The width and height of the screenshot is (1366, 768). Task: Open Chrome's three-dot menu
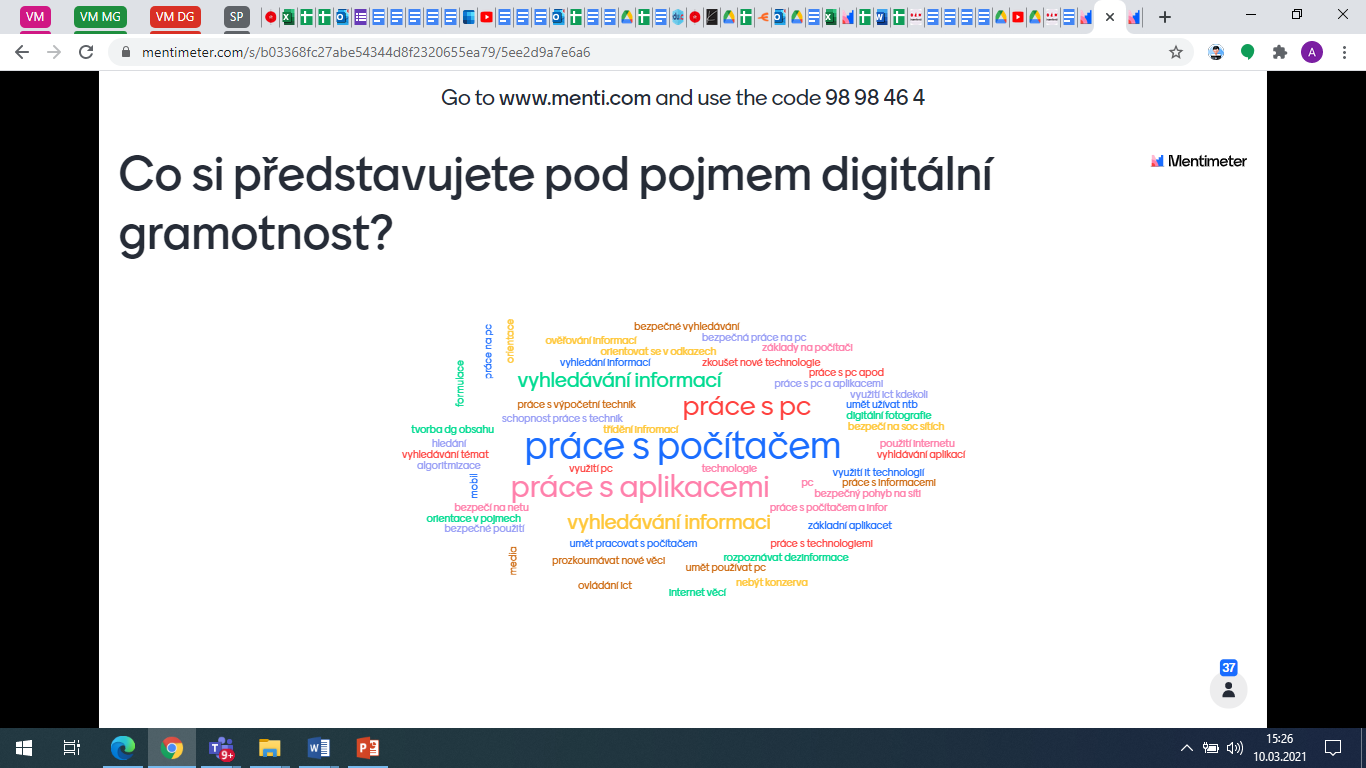1343,52
